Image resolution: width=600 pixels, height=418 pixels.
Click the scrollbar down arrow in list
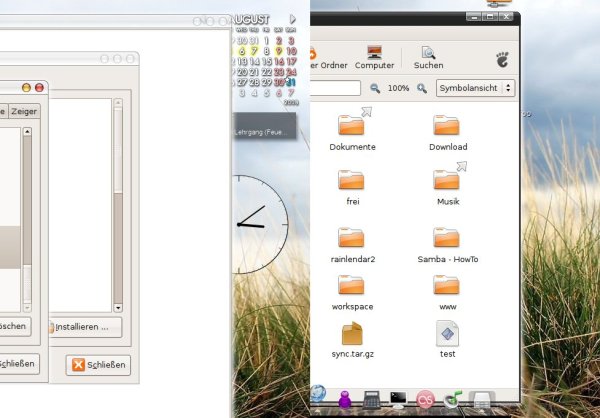pyautogui.click(x=117, y=308)
